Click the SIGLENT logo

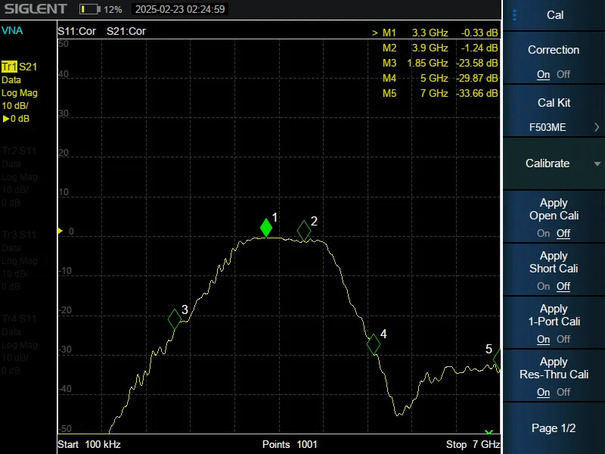(x=35, y=9)
